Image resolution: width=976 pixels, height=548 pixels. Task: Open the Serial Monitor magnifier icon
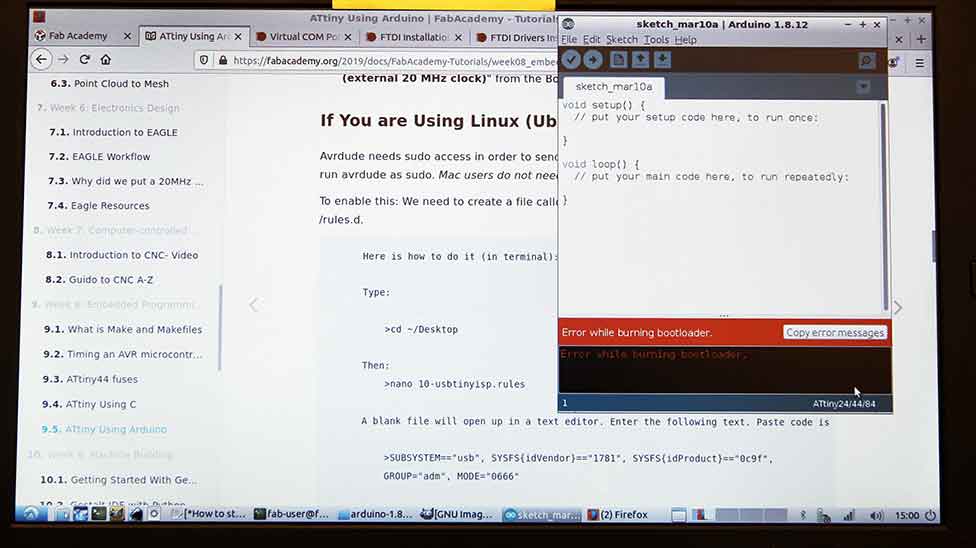click(866, 60)
